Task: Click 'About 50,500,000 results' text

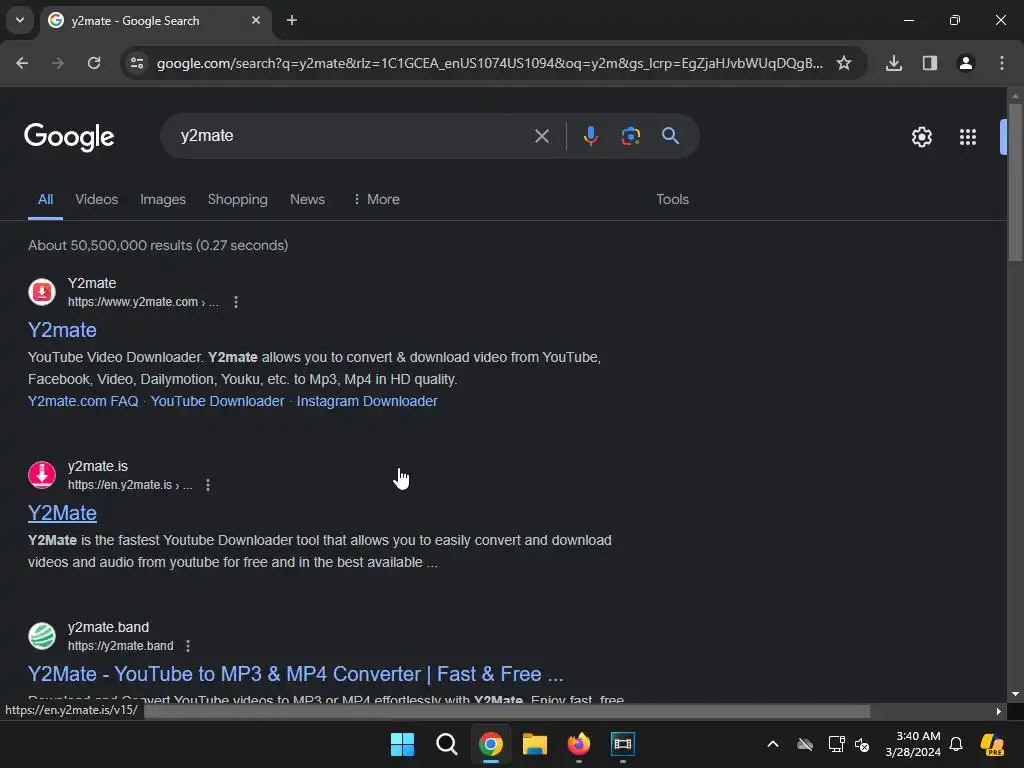Action: [158, 246]
